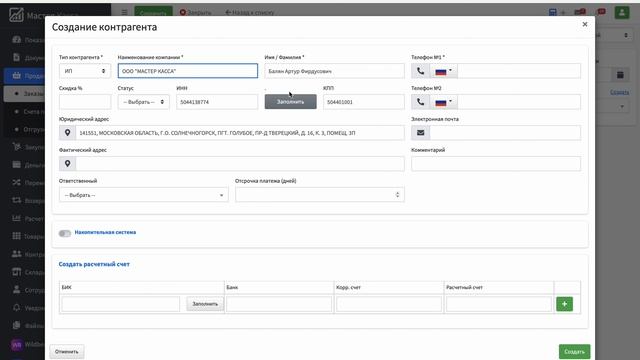Click the Создать расчетный счет heading

tap(94, 264)
